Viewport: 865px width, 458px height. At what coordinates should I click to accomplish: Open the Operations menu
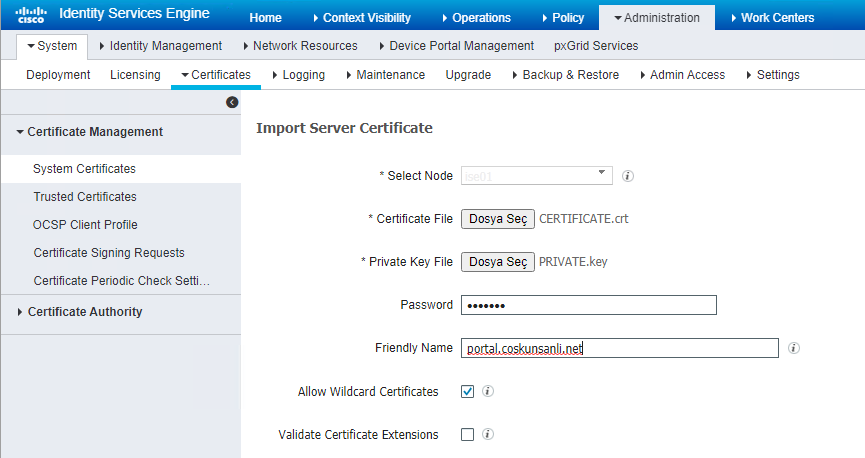476,18
